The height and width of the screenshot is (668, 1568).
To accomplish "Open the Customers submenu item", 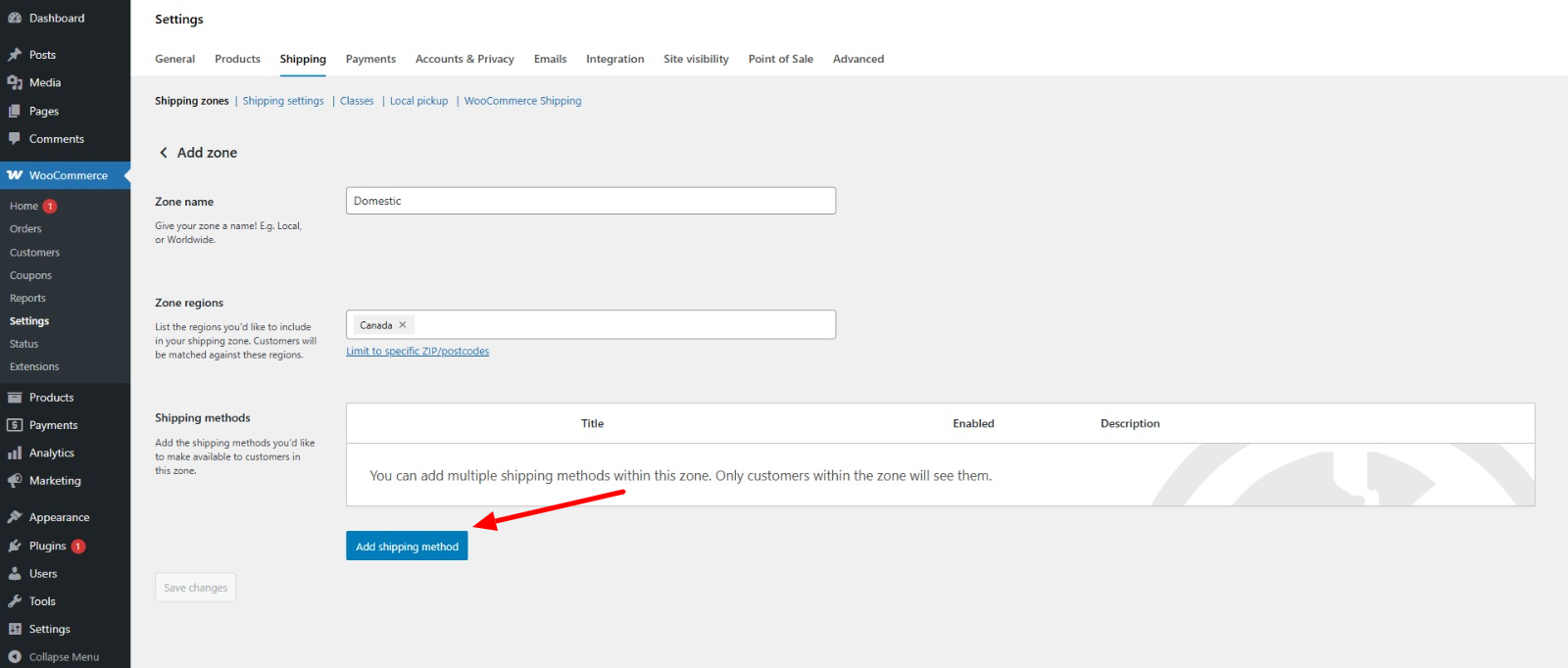I will [x=34, y=253].
